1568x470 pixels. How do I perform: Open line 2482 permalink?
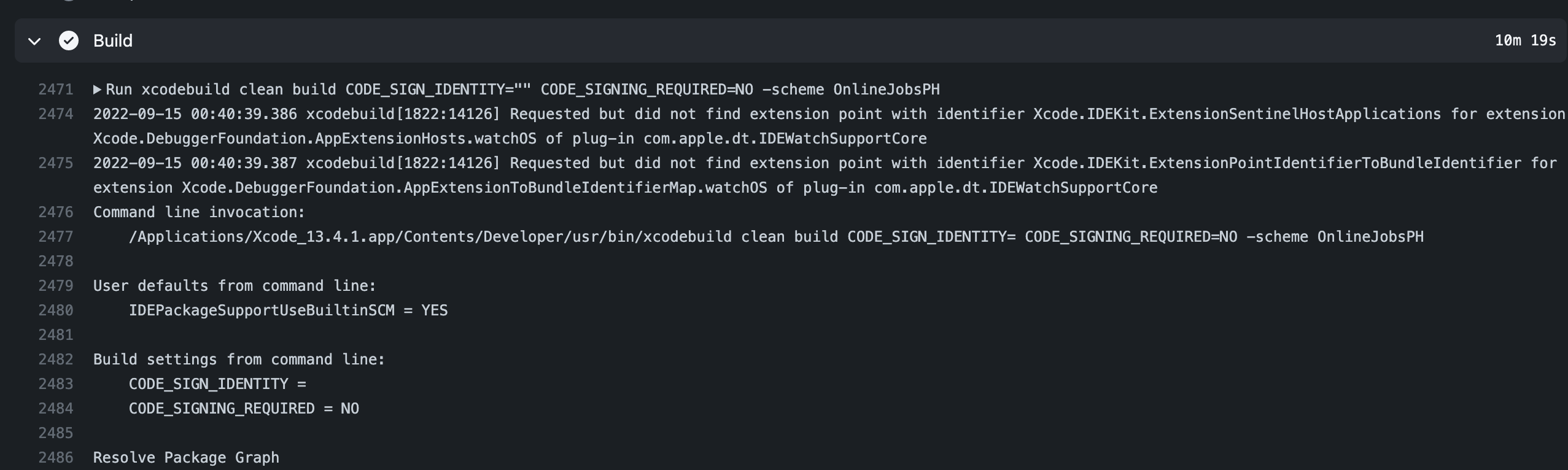(x=56, y=360)
